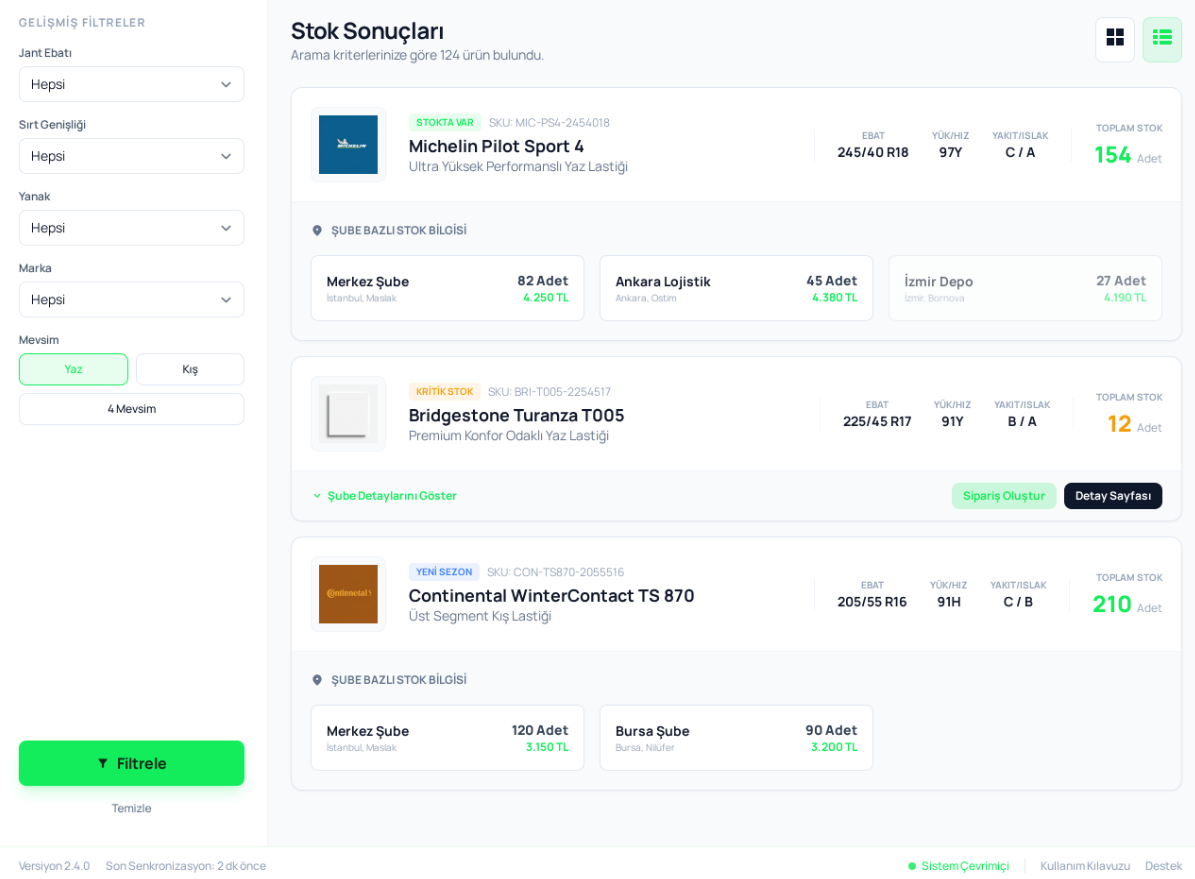Image resolution: width=1195 pixels, height=879 pixels.
Task: Select the Yaz season filter
Action: click(73, 369)
